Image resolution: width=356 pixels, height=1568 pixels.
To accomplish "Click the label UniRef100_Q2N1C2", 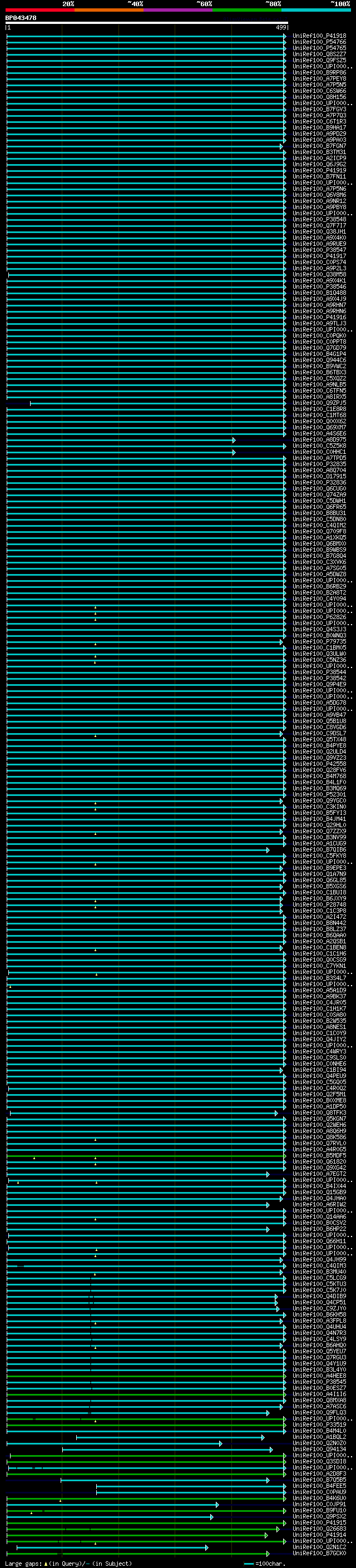I will (319, 1547).
